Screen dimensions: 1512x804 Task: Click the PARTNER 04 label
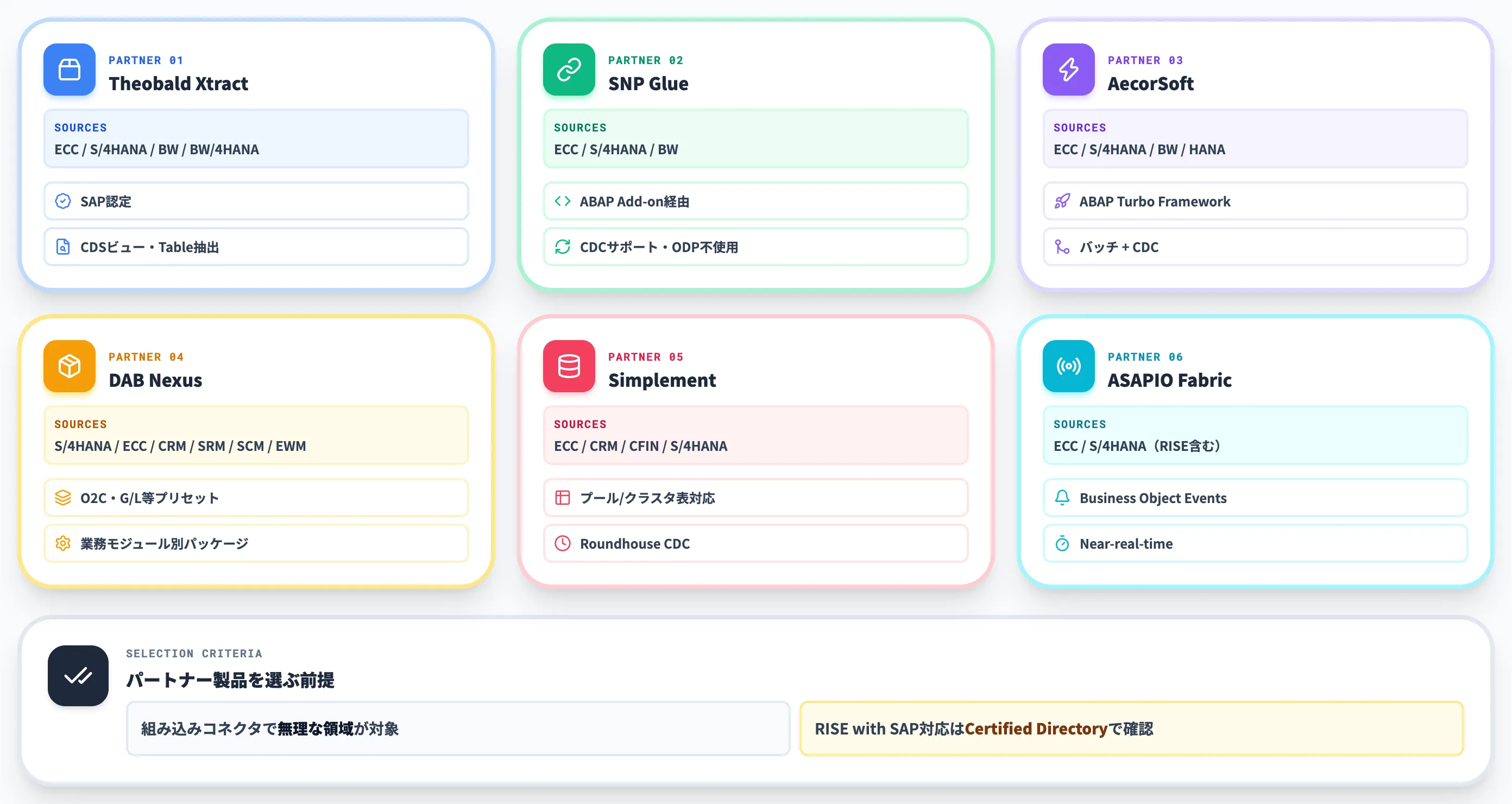coord(146,356)
